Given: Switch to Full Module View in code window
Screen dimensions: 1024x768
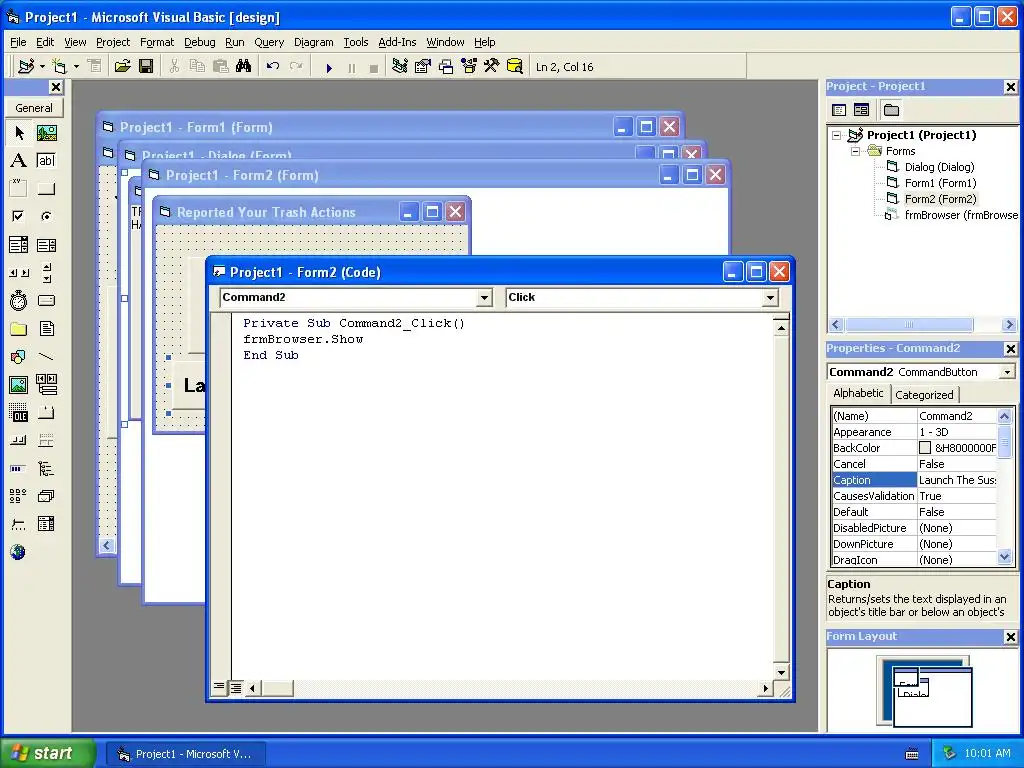Looking at the screenshot, I should pyautogui.click(x=236, y=687).
